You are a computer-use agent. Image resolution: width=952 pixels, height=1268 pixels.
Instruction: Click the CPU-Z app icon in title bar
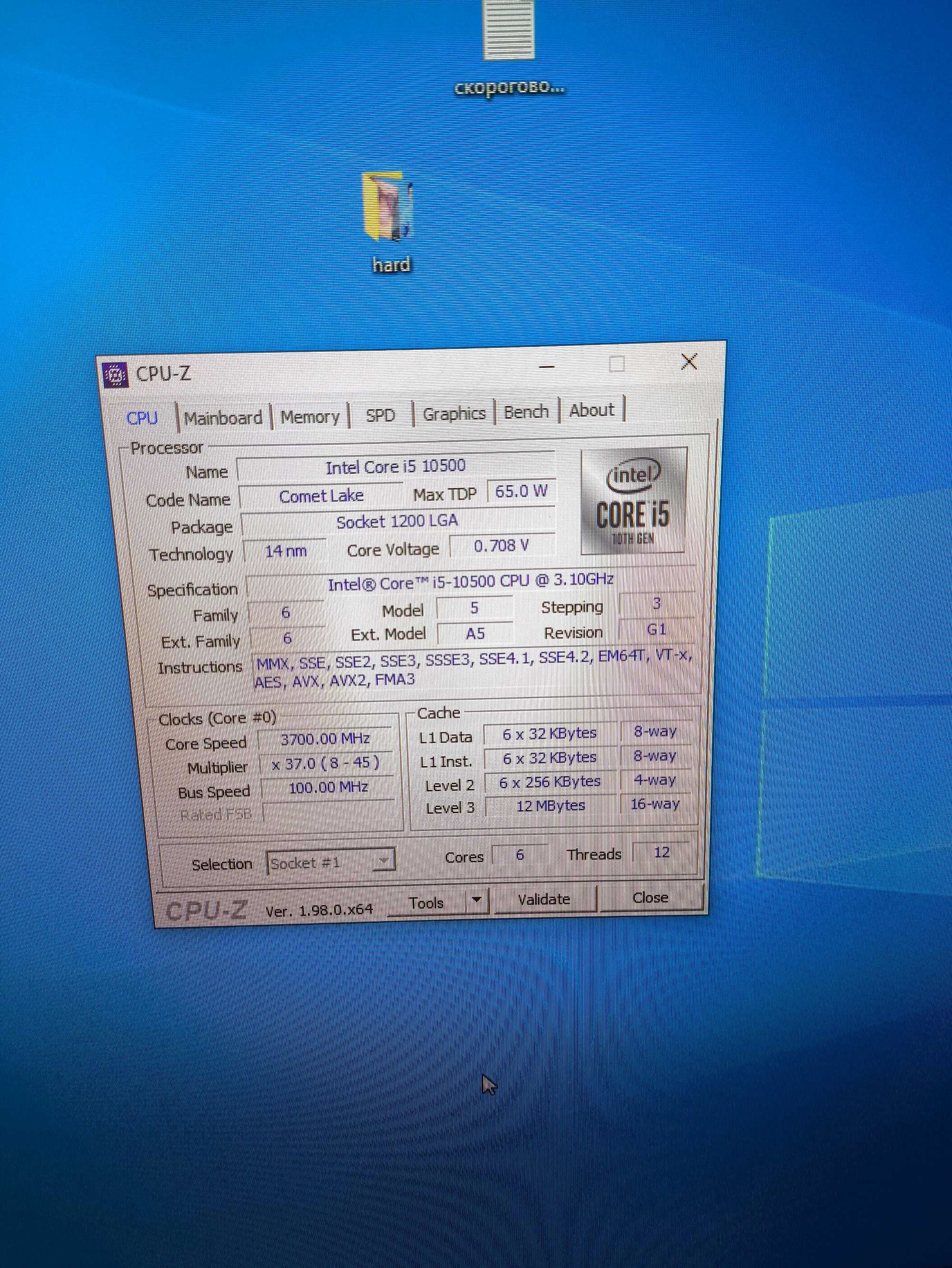(x=115, y=376)
